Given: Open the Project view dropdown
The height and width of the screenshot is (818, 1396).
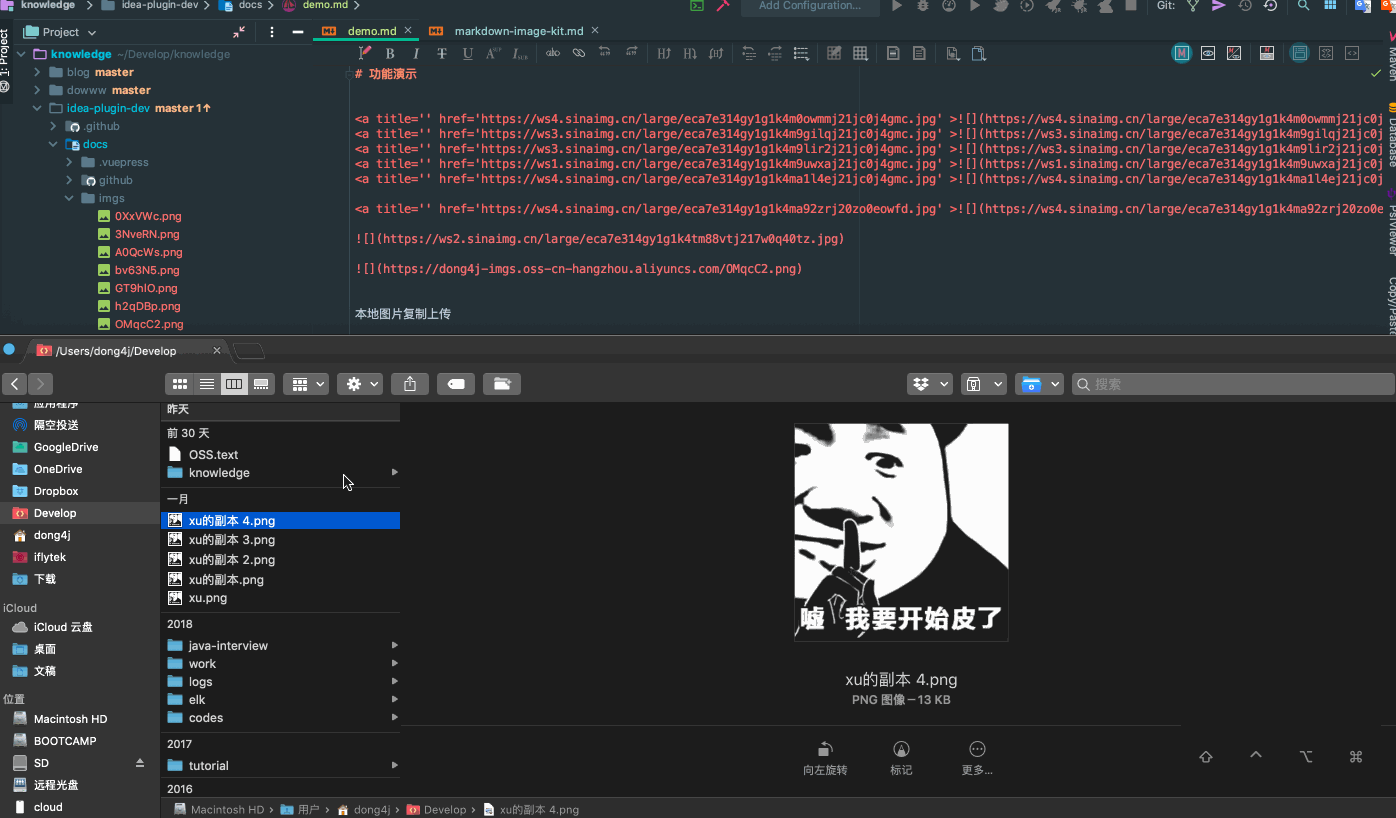Looking at the screenshot, I should [x=58, y=31].
